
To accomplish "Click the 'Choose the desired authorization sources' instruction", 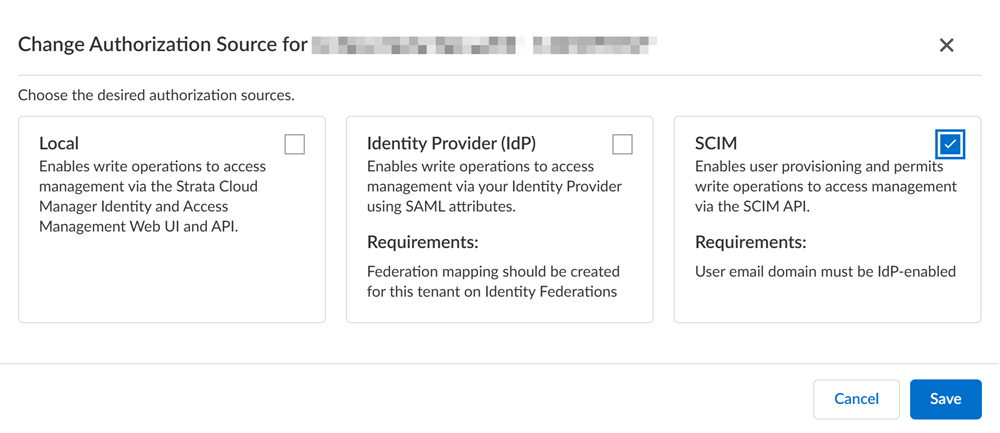I will pyautogui.click(x=156, y=96).
